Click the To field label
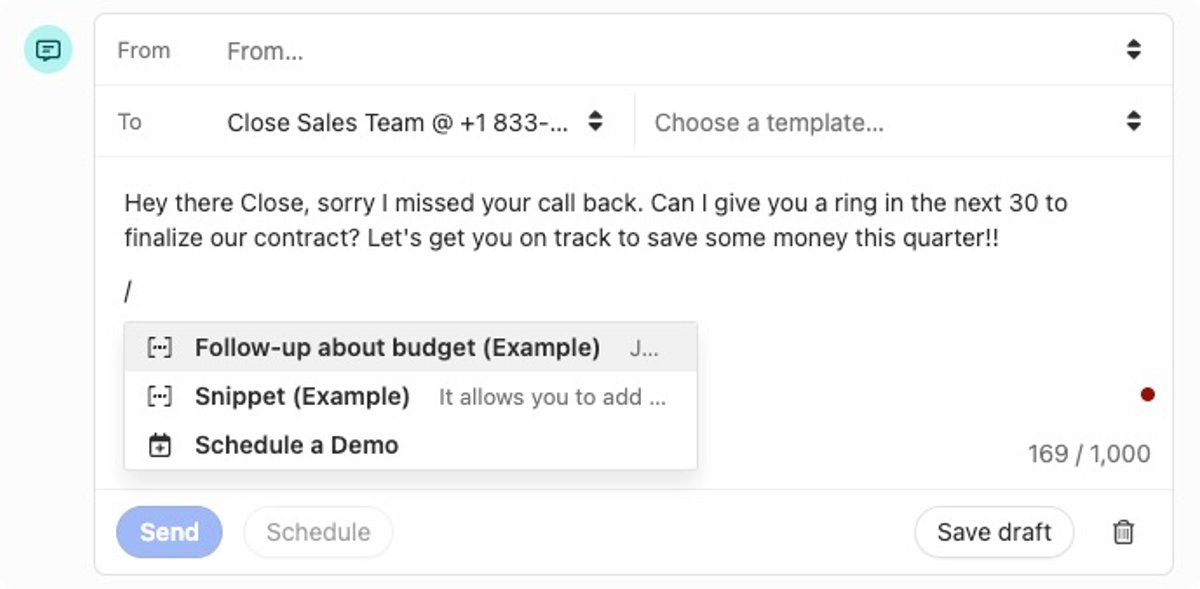The image size is (1200, 589). (130, 122)
